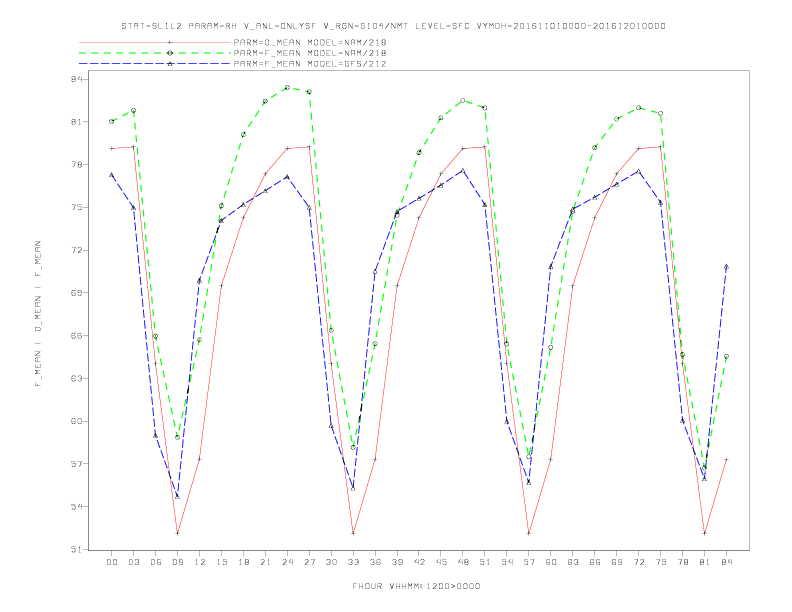Click the y-axis tick label 75
The height and width of the screenshot is (612, 792).
coord(76,208)
